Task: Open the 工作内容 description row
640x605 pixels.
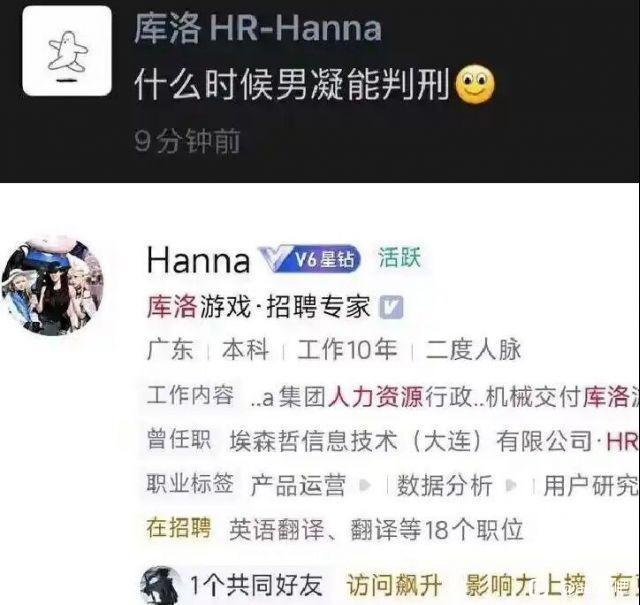Action: [x=393, y=396]
